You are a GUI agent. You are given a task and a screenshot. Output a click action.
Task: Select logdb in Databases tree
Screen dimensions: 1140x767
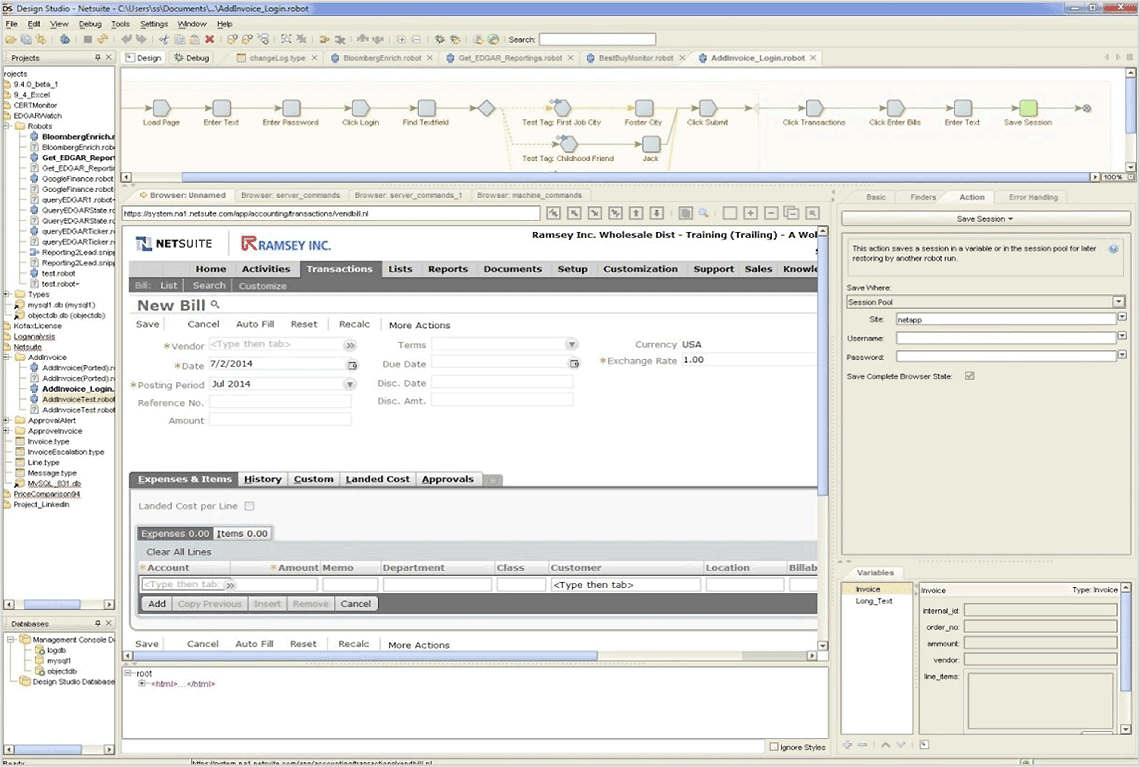[x=56, y=651]
